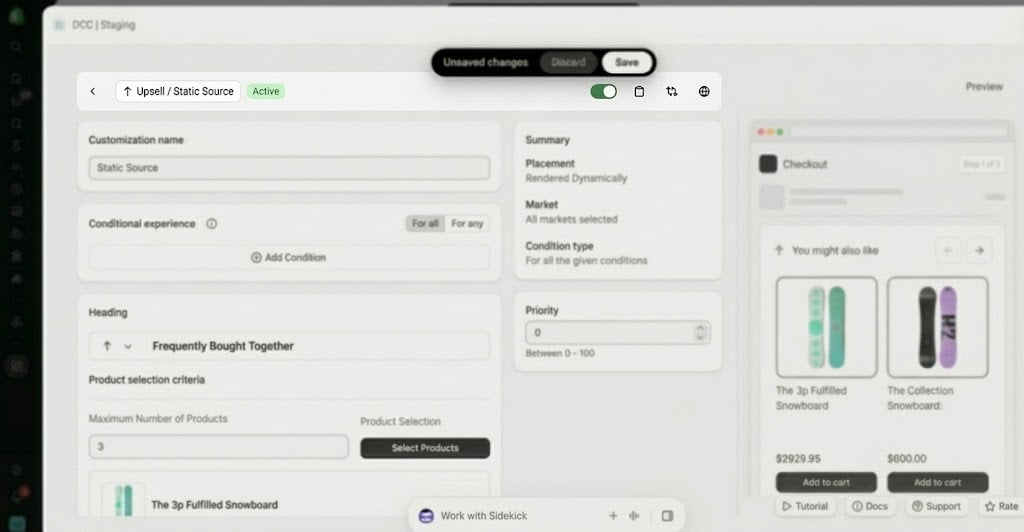
Task: Open The Collection Snowboard preview thumbnail
Action: tap(937, 327)
